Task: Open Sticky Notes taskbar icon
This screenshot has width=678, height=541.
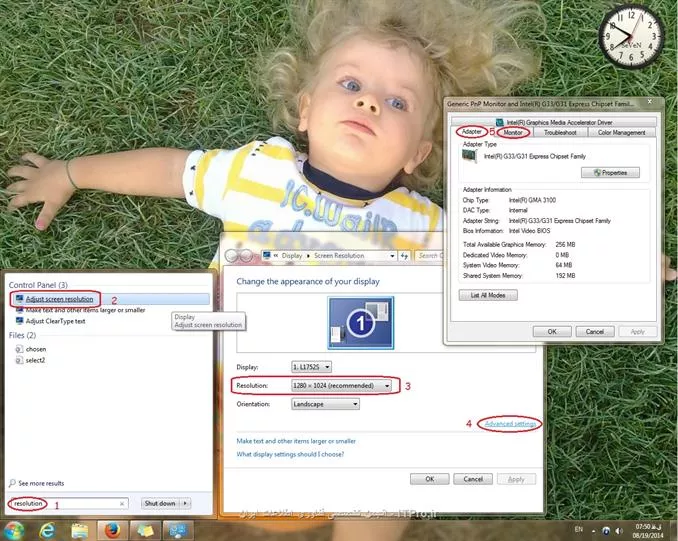Action: click(144, 531)
